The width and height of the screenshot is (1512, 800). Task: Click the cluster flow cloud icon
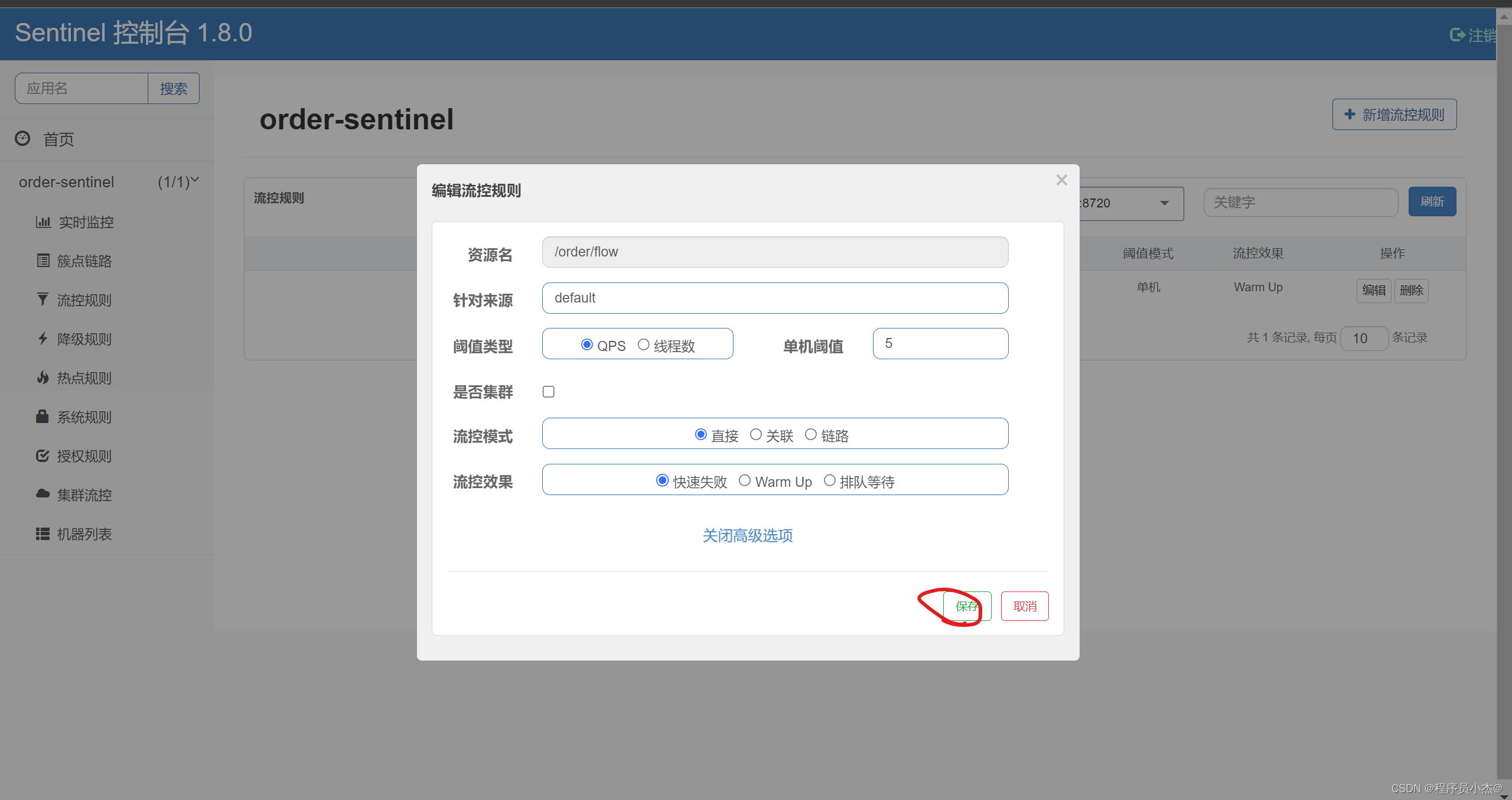click(43, 494)
